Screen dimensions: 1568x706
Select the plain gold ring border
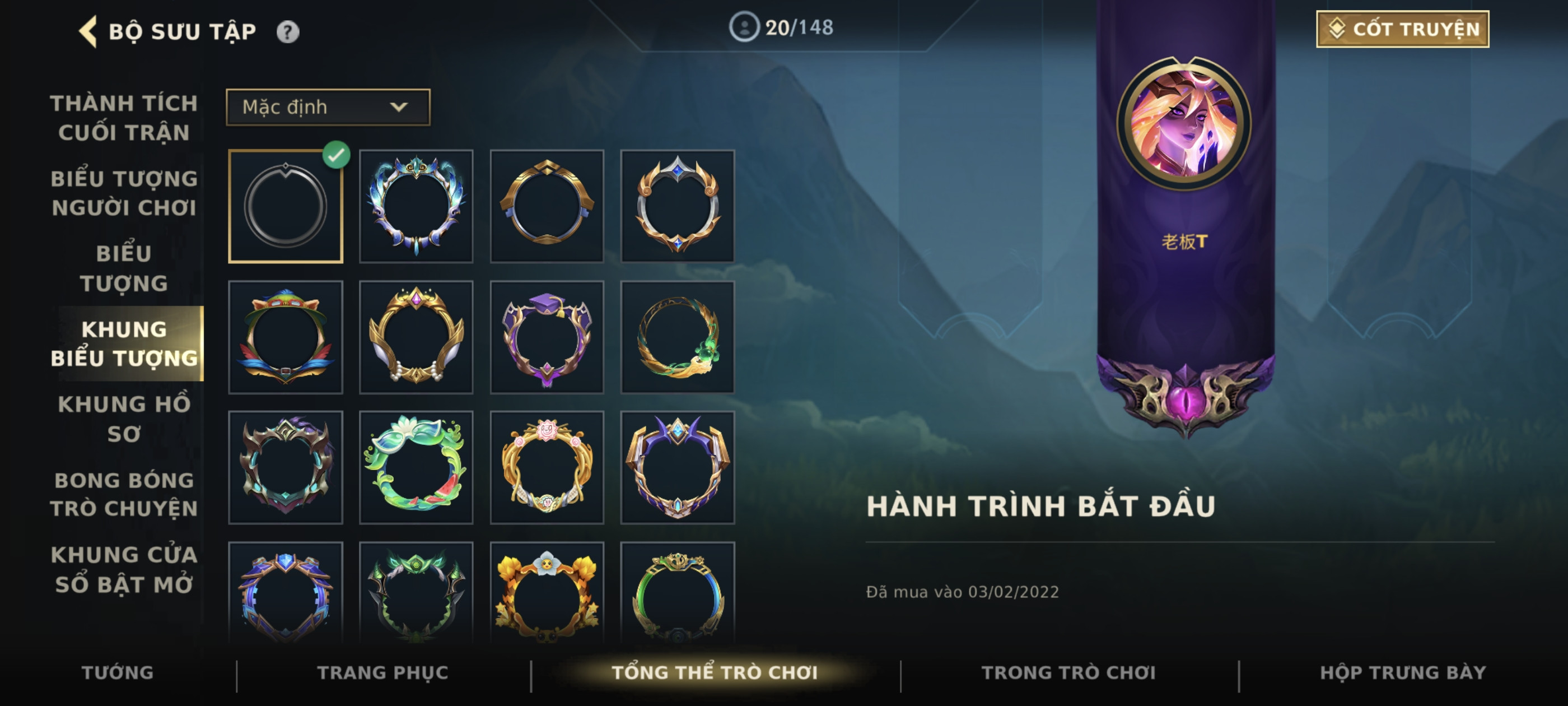click(547, 206)
